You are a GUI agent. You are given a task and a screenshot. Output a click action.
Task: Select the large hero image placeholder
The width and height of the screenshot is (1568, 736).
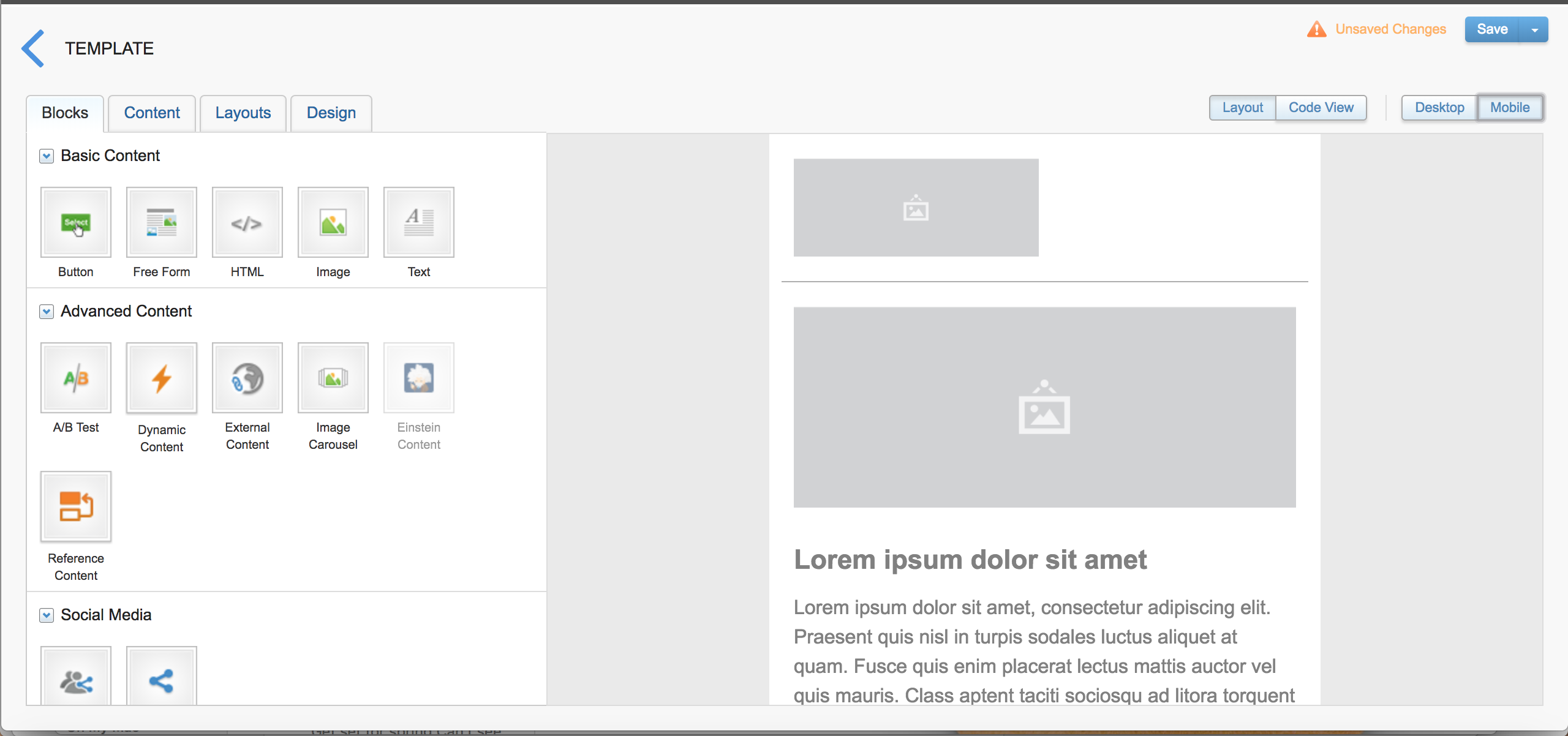coord(1045,407)
